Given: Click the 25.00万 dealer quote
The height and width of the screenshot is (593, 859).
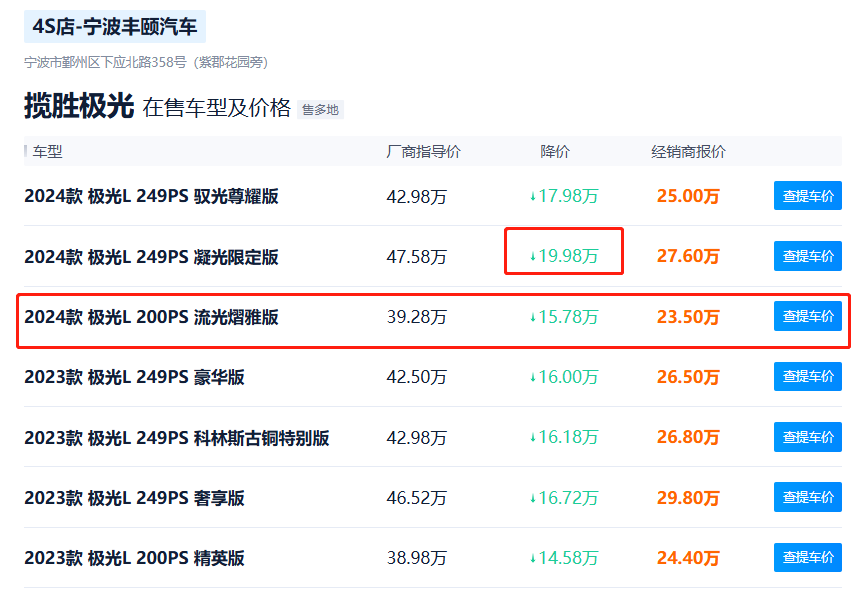Looking at the screenshot, I should click(x=688, y=196).
